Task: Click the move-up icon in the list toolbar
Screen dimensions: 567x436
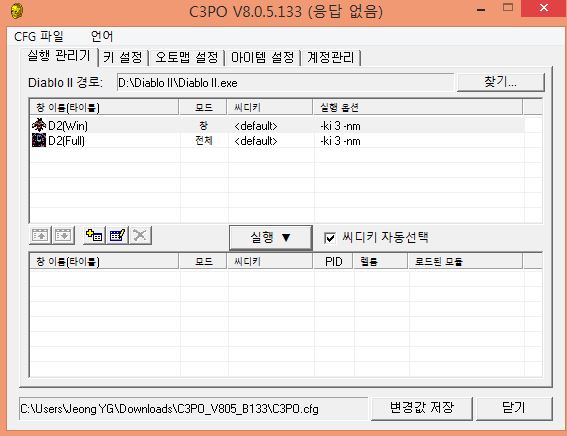Action: point(40,236)
